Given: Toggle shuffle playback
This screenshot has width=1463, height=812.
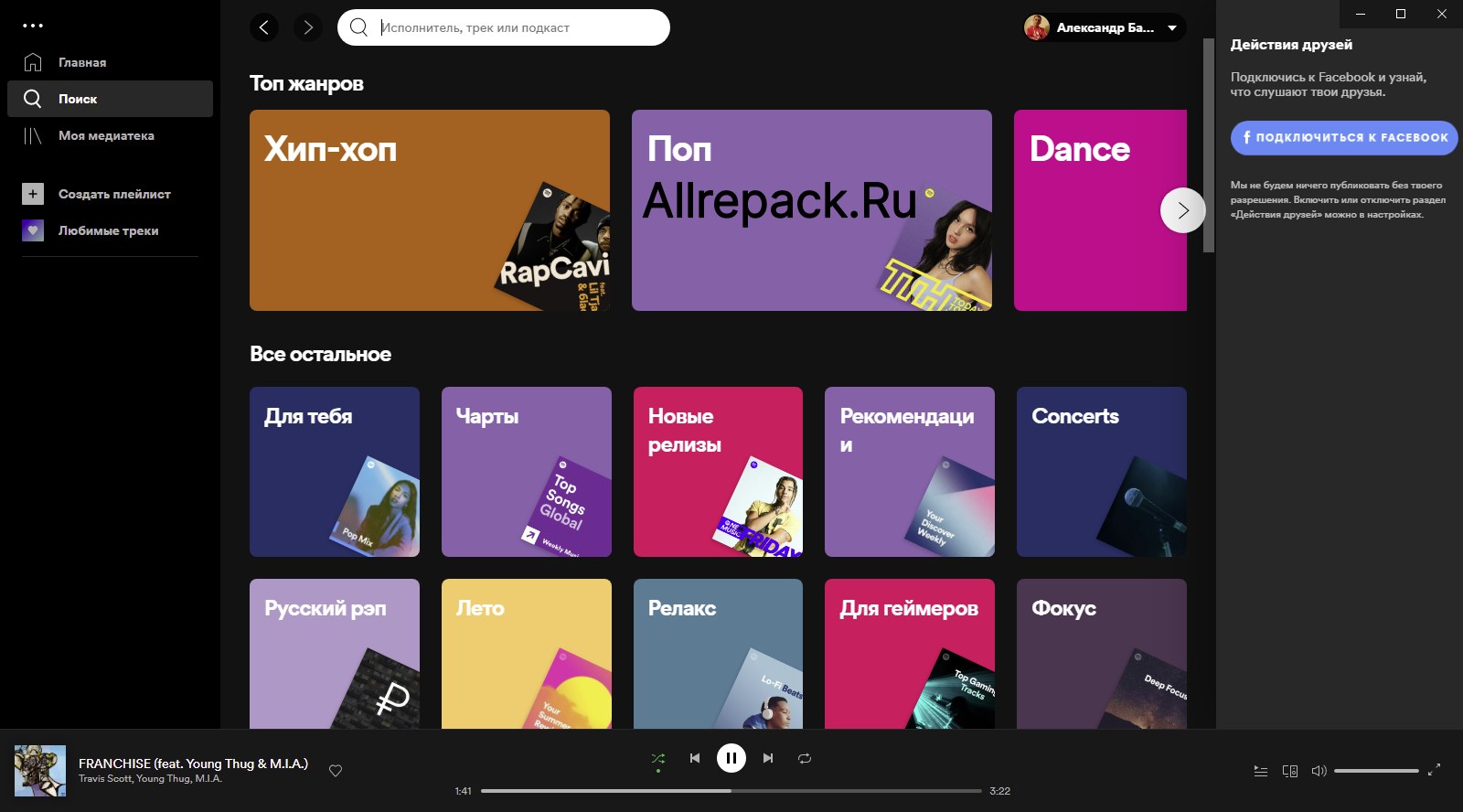Looking at the screenshot, I should point(658,758).
